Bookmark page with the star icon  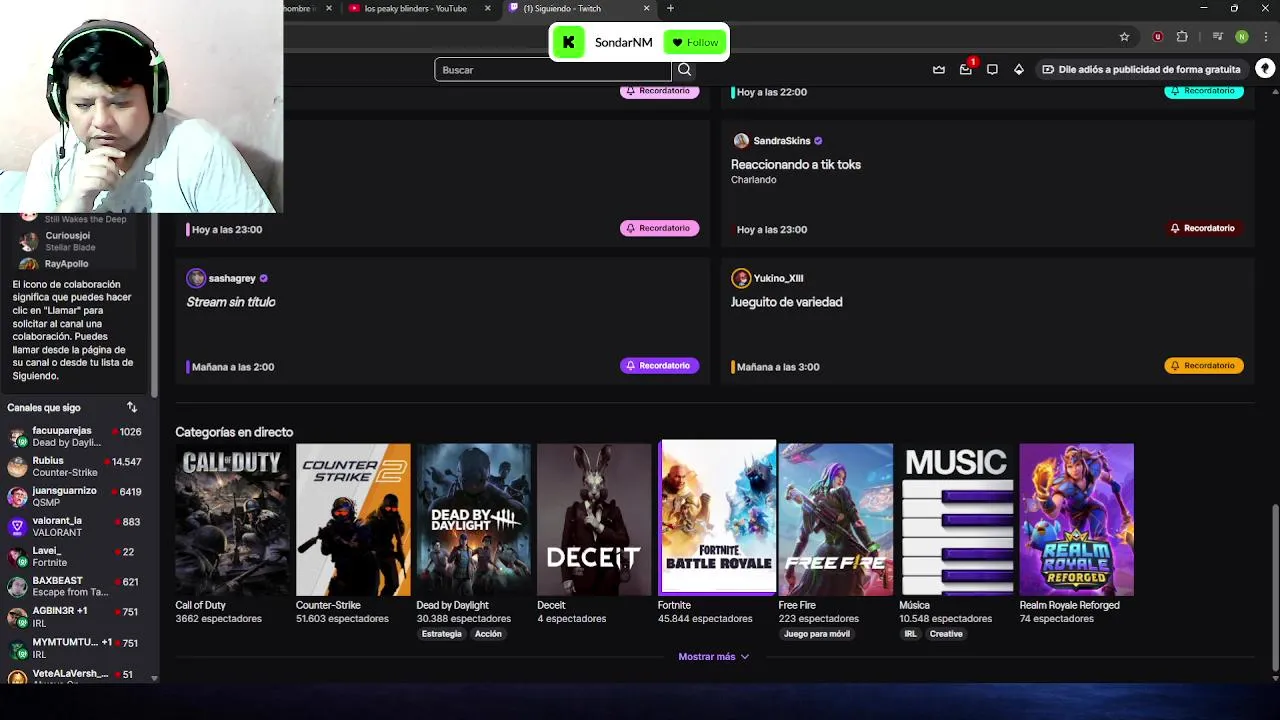tap(1124, 37)
